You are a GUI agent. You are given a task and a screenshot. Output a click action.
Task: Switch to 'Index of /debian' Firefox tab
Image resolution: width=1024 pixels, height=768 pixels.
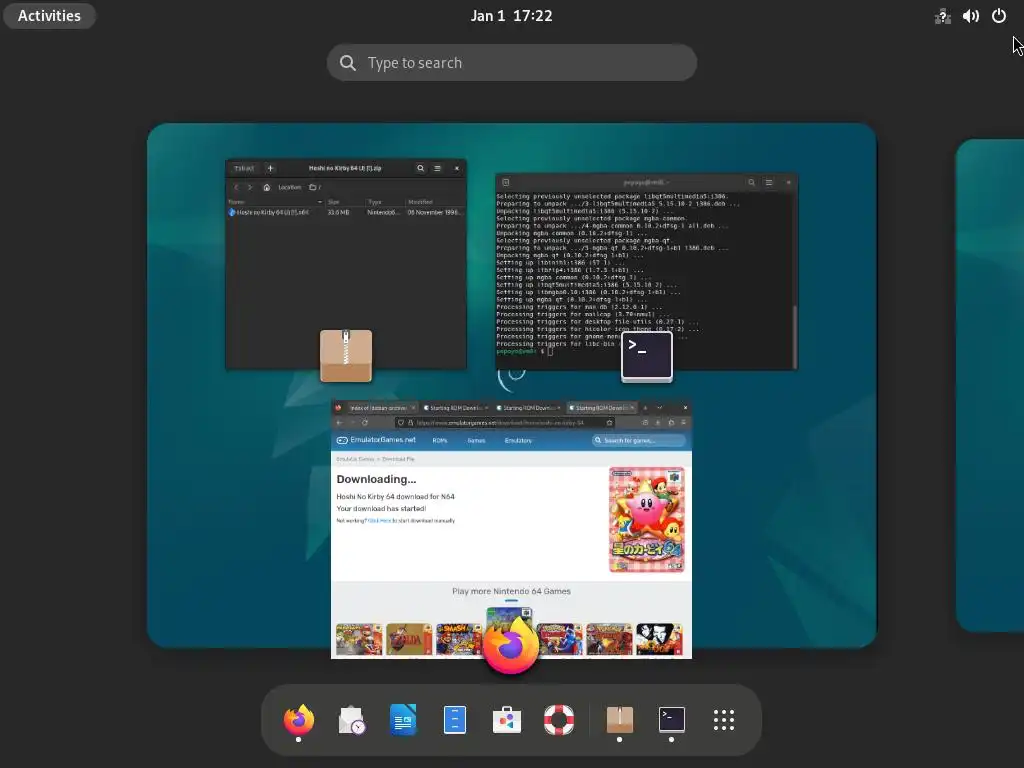click(381, 408)
